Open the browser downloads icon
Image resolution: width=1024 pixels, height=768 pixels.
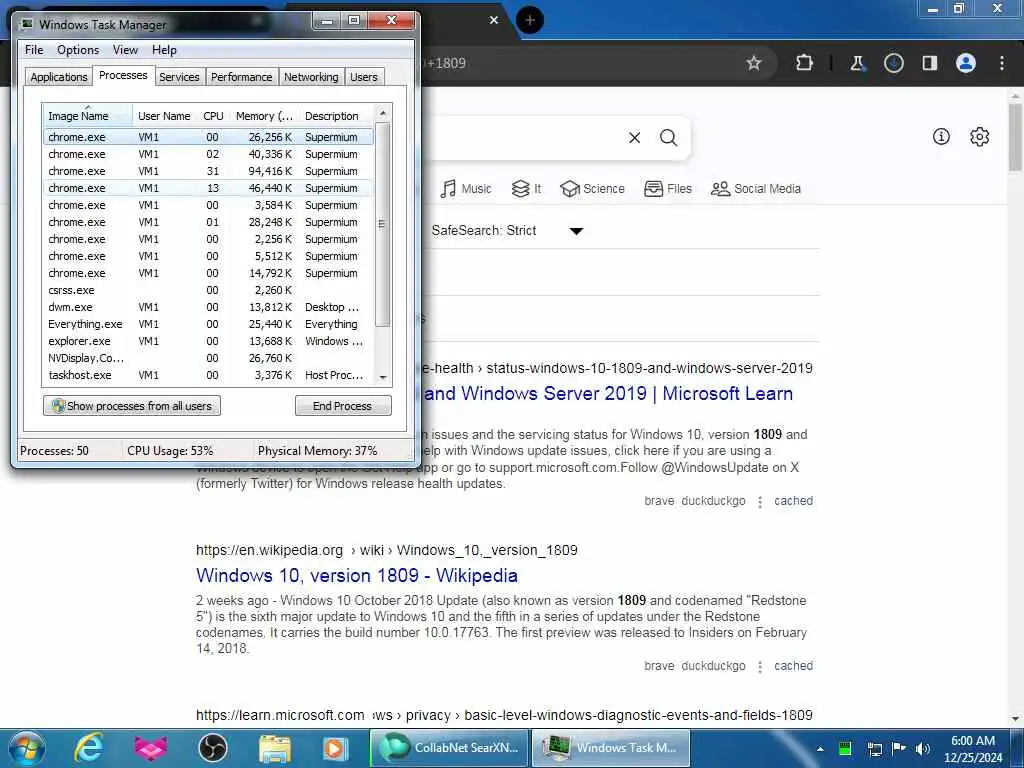tap(893, 63)
